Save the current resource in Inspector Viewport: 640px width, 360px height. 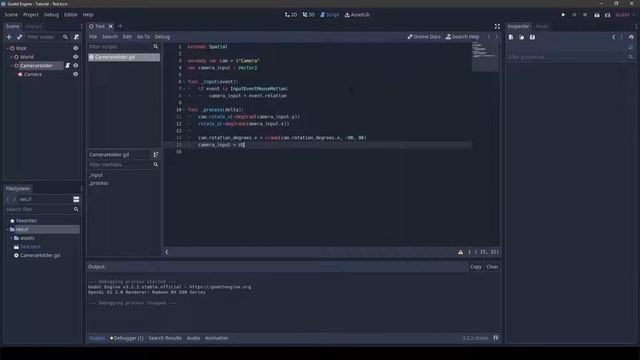click(532, 37)
